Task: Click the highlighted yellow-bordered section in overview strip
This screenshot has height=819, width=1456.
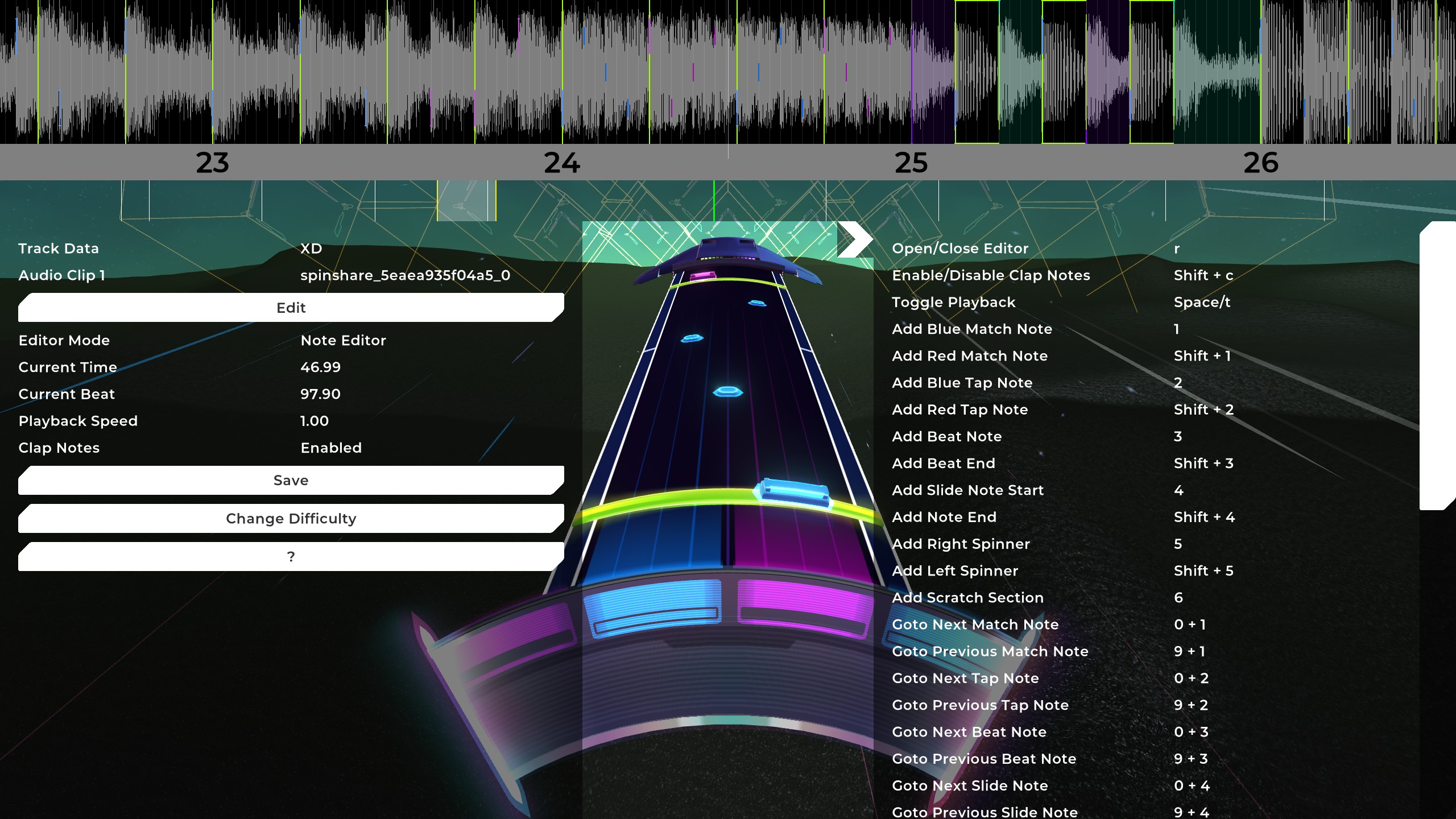Action: pyautogui.click(x=466, y=200)
